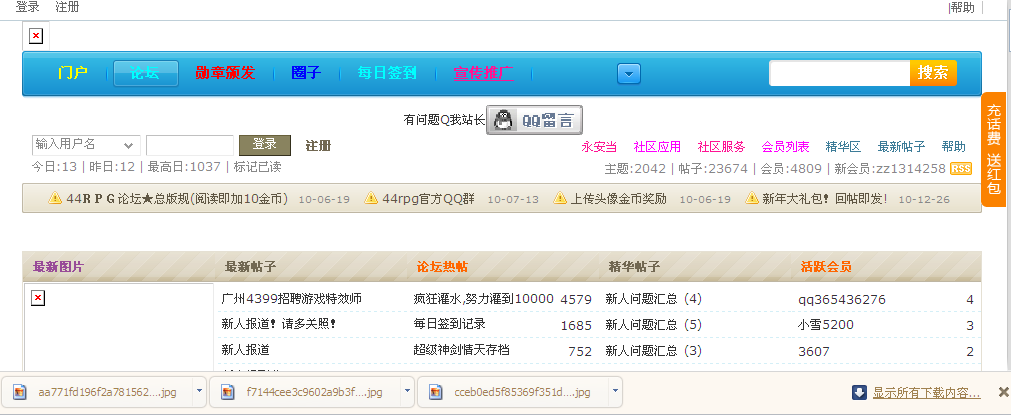
Task: Click 标记已读 link
Action: (257, 167)
